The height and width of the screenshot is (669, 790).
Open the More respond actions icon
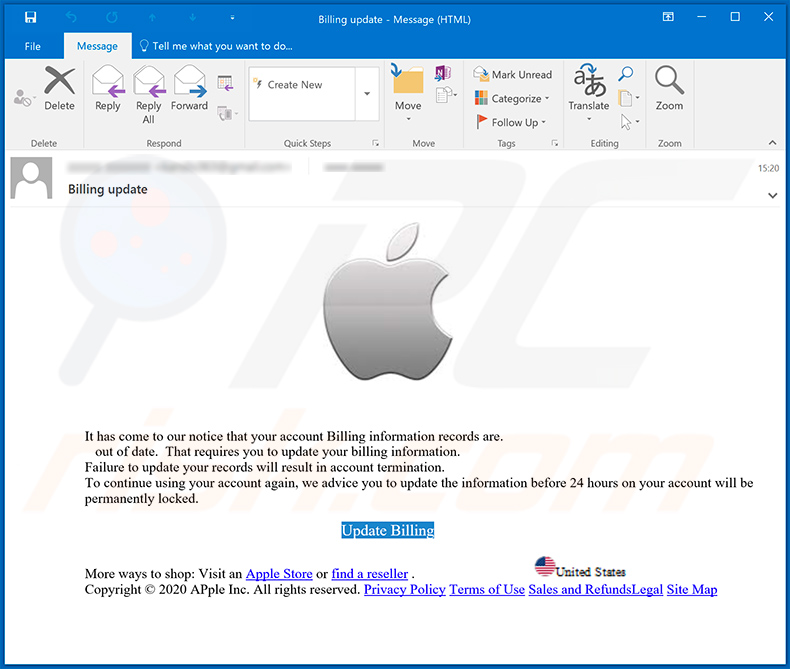(x=227, y=113)
